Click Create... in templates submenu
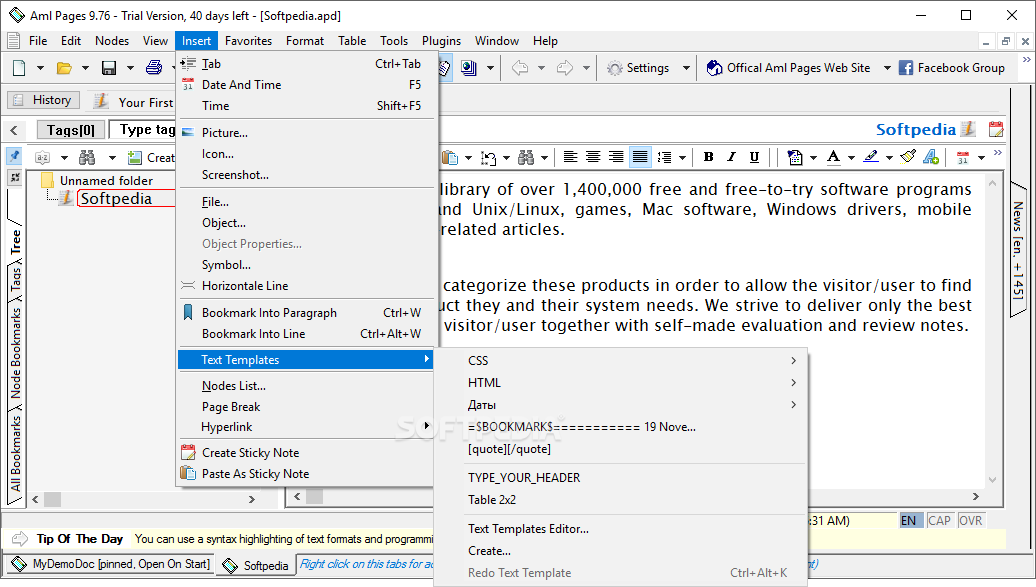Screen dimensions: 1036x587 pyautogui.click(x=620, y=551)
